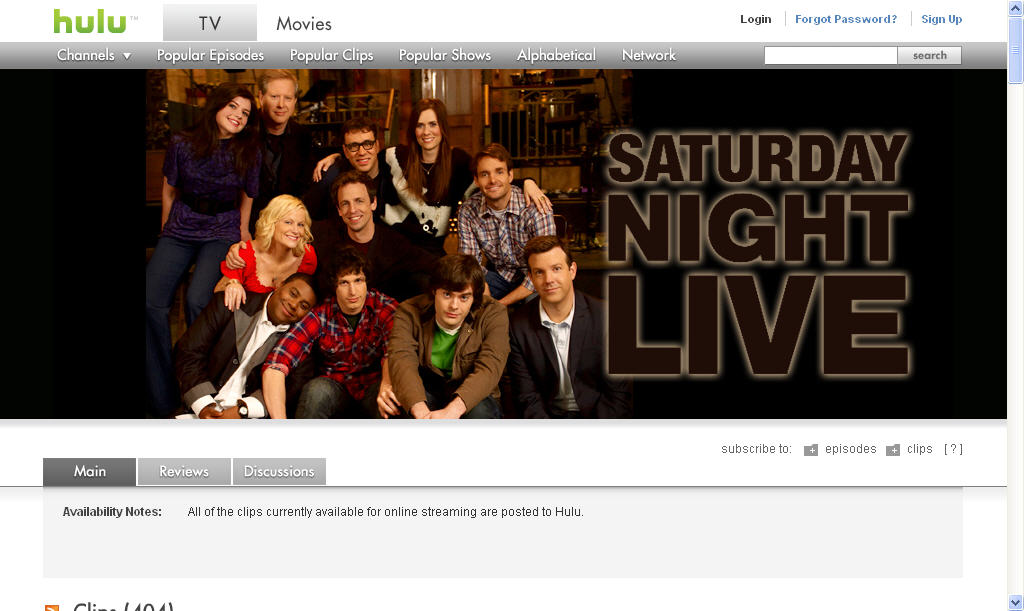Screen dimensions: 1024x611
Task: Open the orange RSS feed icon beside Clips
Action: (53, 607)
